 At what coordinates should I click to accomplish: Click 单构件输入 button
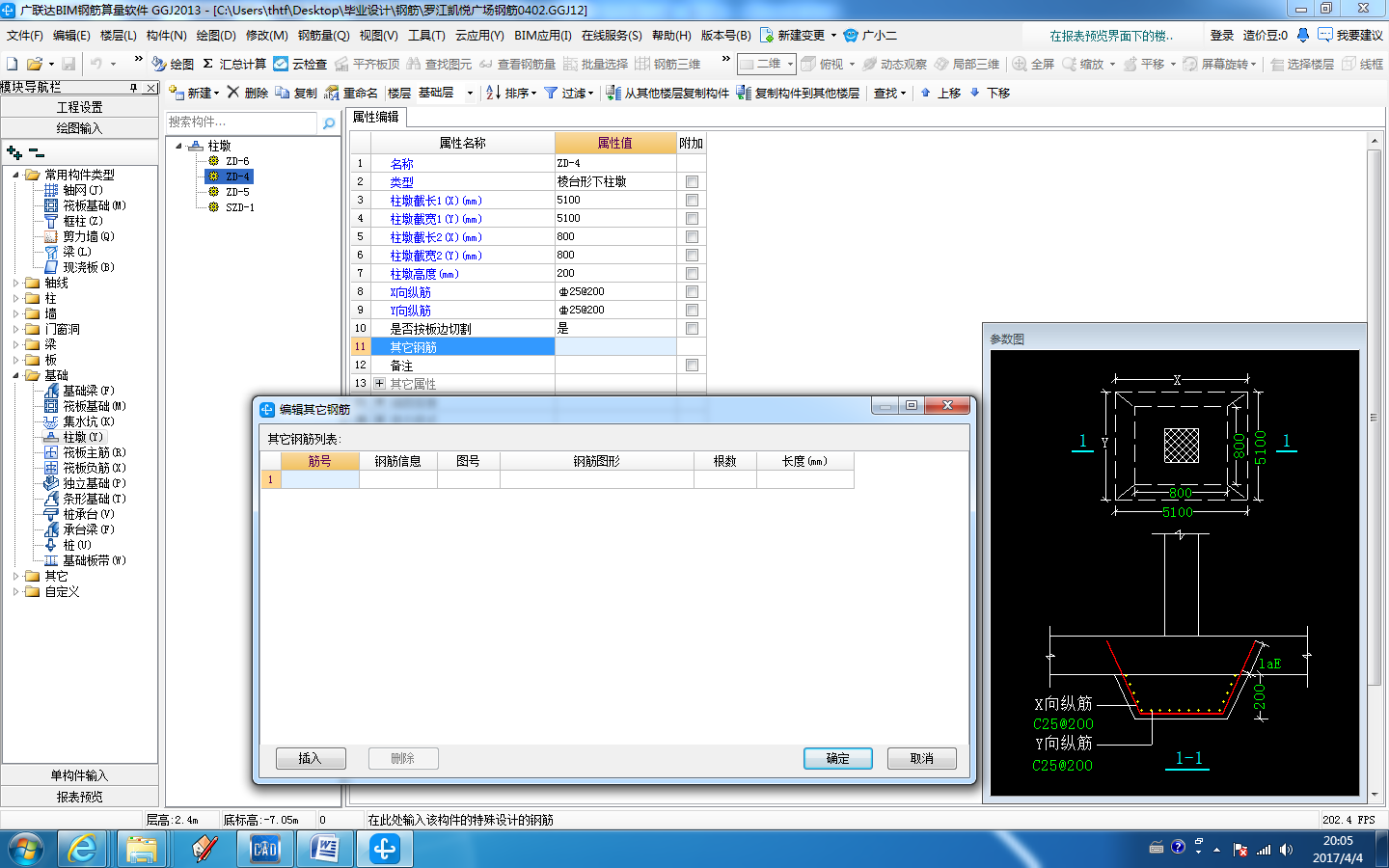coord(79,775)
